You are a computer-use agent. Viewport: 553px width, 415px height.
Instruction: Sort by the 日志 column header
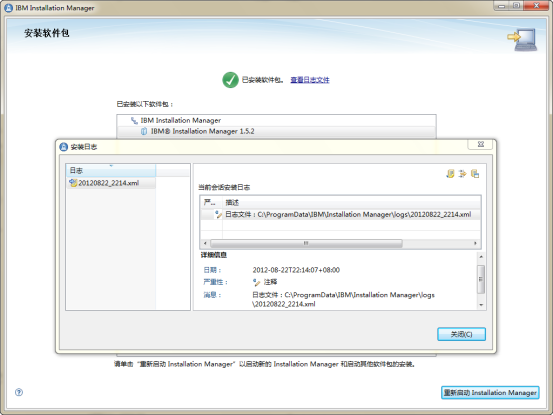111,171
